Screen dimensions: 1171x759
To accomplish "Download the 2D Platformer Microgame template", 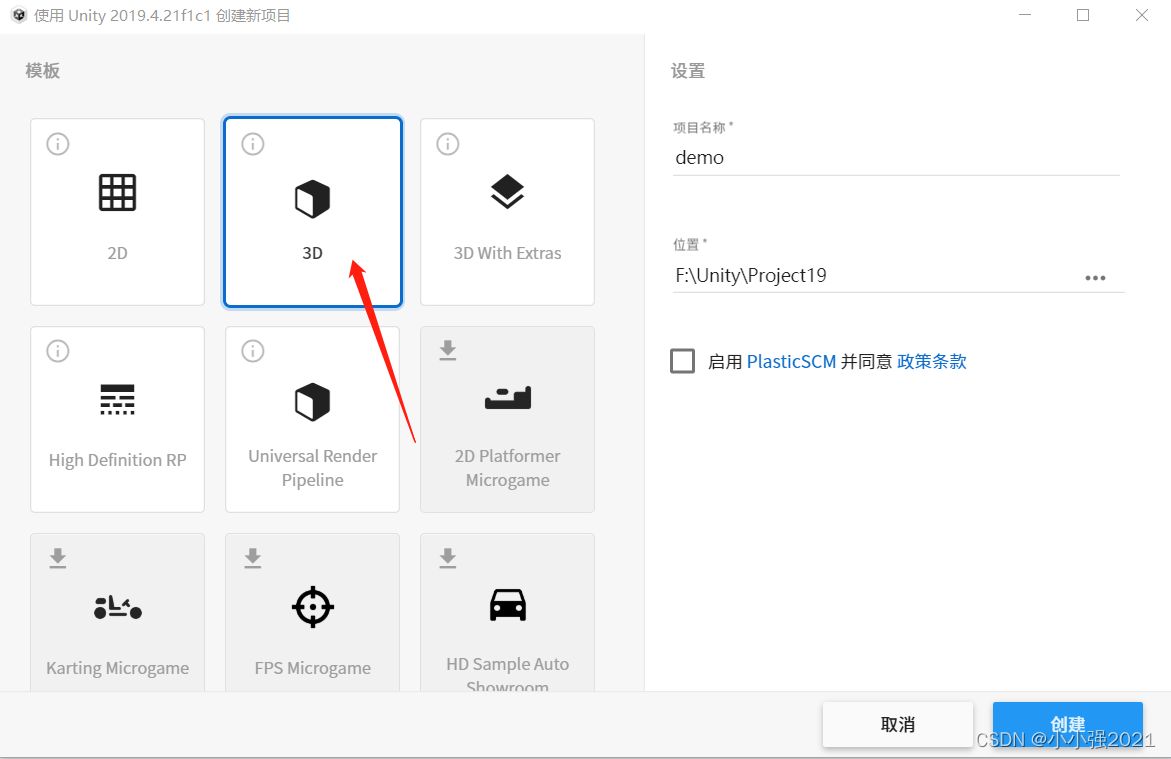I will (447, 350).
